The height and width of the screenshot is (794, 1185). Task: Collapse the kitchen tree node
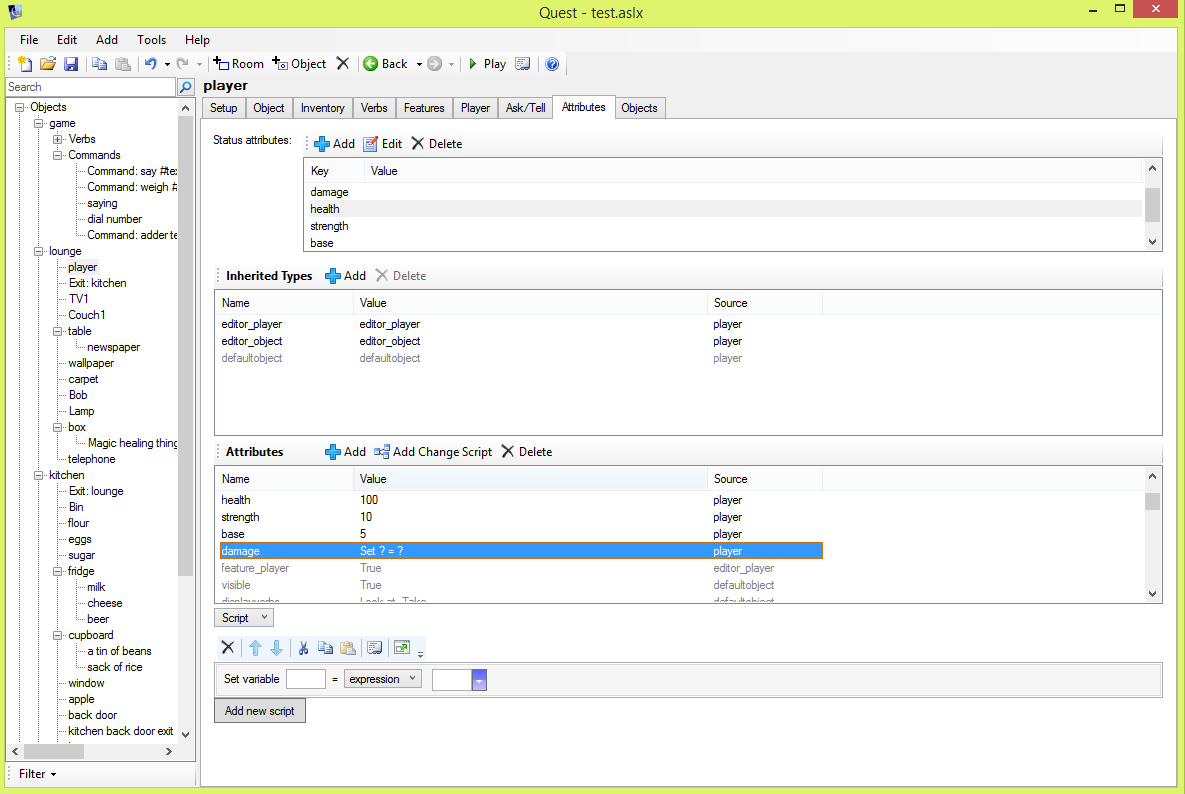39,476
